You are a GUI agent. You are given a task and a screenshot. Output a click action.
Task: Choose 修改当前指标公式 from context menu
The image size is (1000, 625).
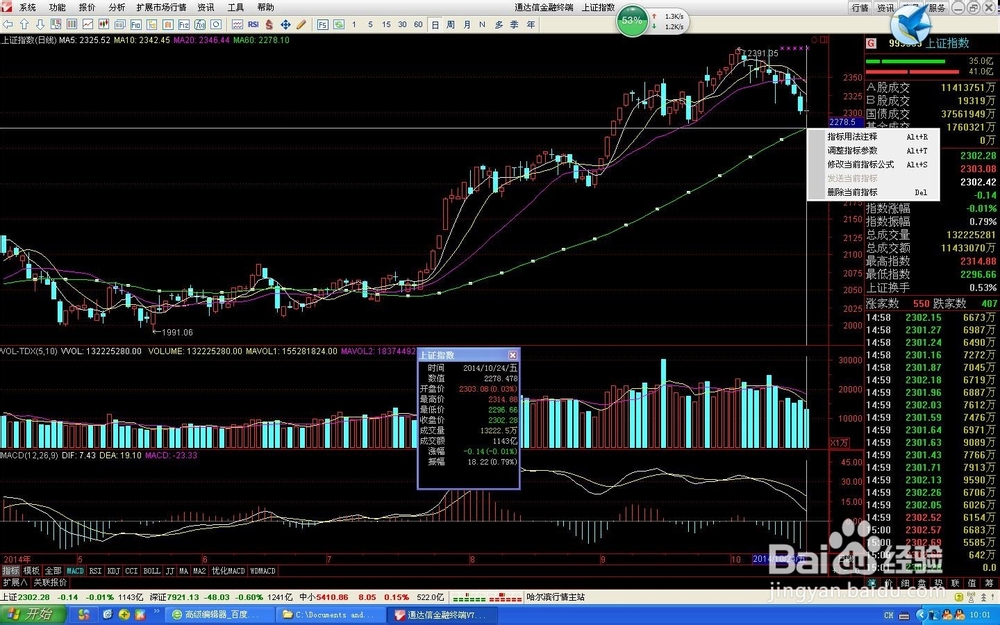pyautogui.click(x=873, y=165)
